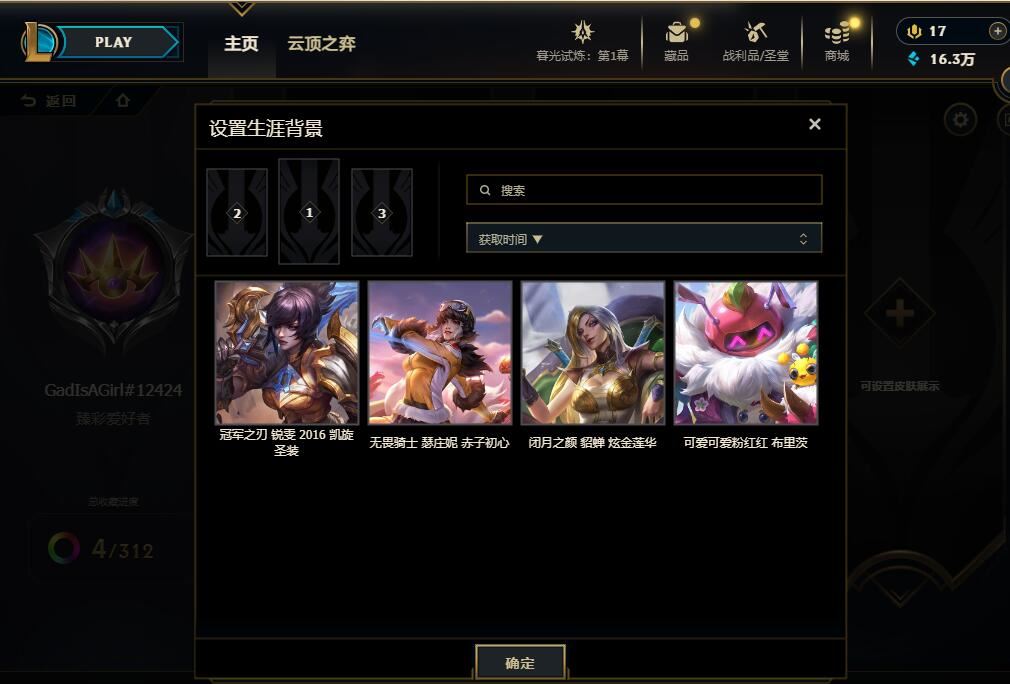Click the 搜索 search input field
The width and height of the screenshot is (1010, 684).
coord(644,190)
